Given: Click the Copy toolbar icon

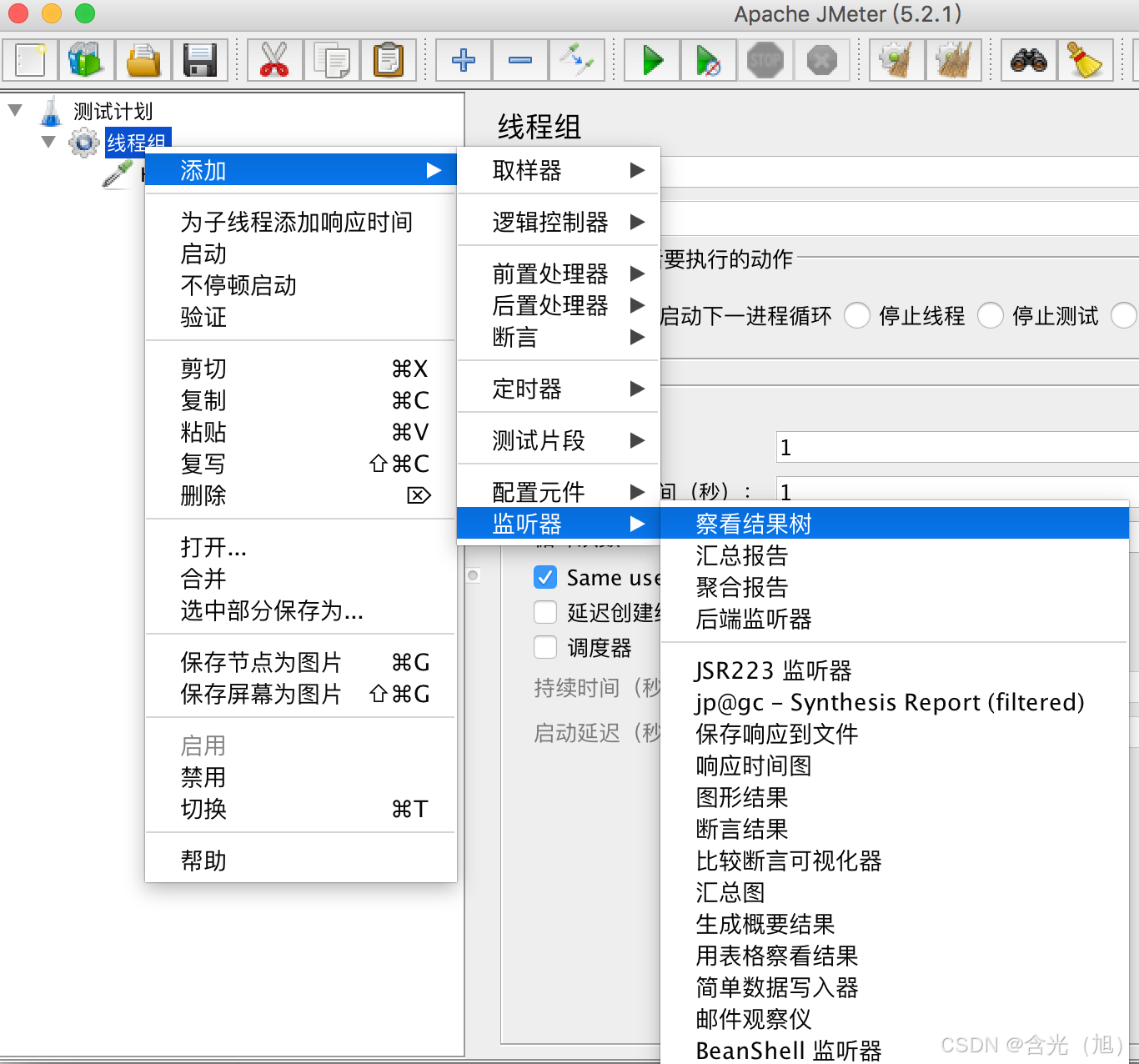Looking at the screenshot, I should pyautogui.click(x=332, y=60).
